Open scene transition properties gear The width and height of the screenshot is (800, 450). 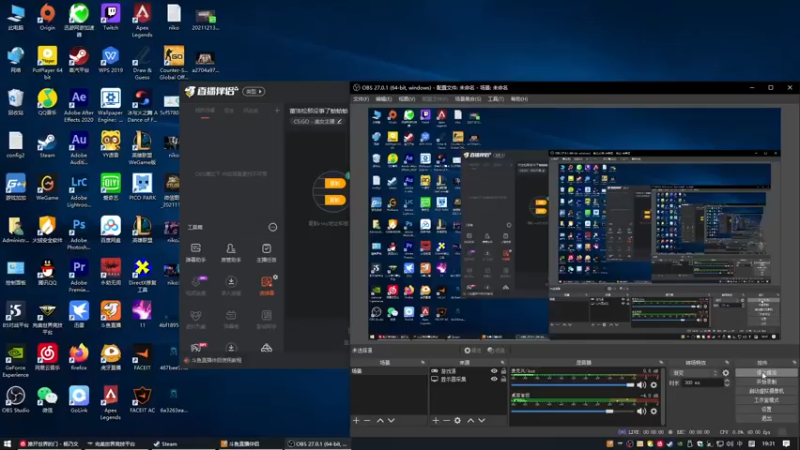[726, 373]
